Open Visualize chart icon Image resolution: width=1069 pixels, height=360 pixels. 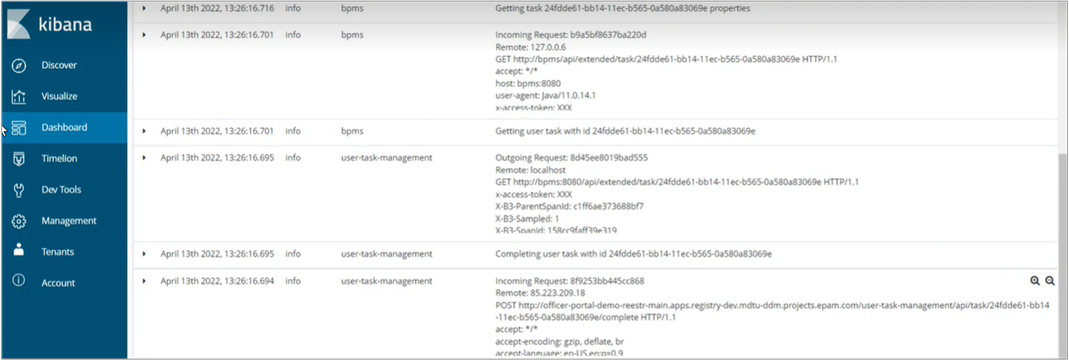[19, 97]
